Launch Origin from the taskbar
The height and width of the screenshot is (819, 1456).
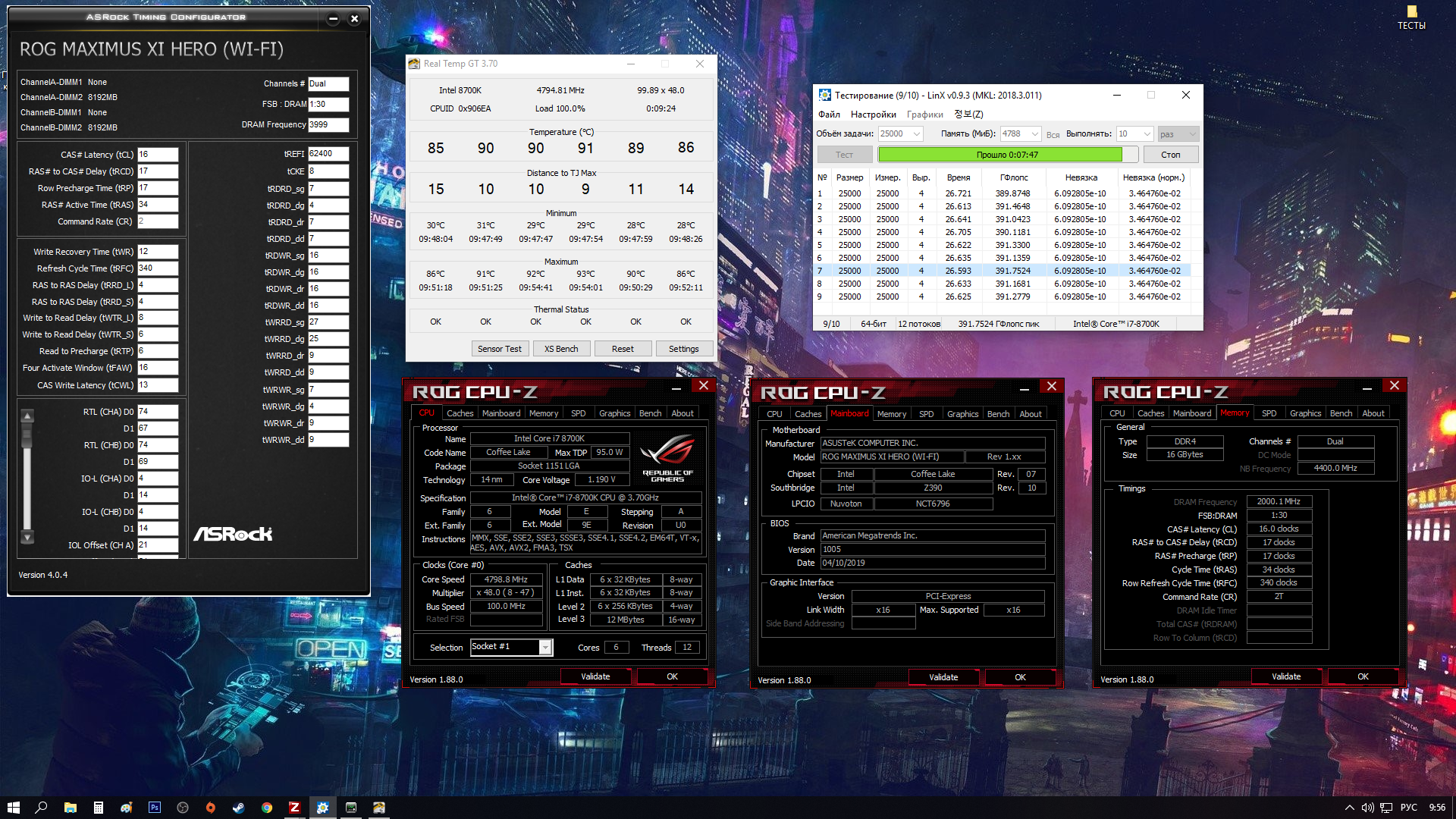(211, 808)
